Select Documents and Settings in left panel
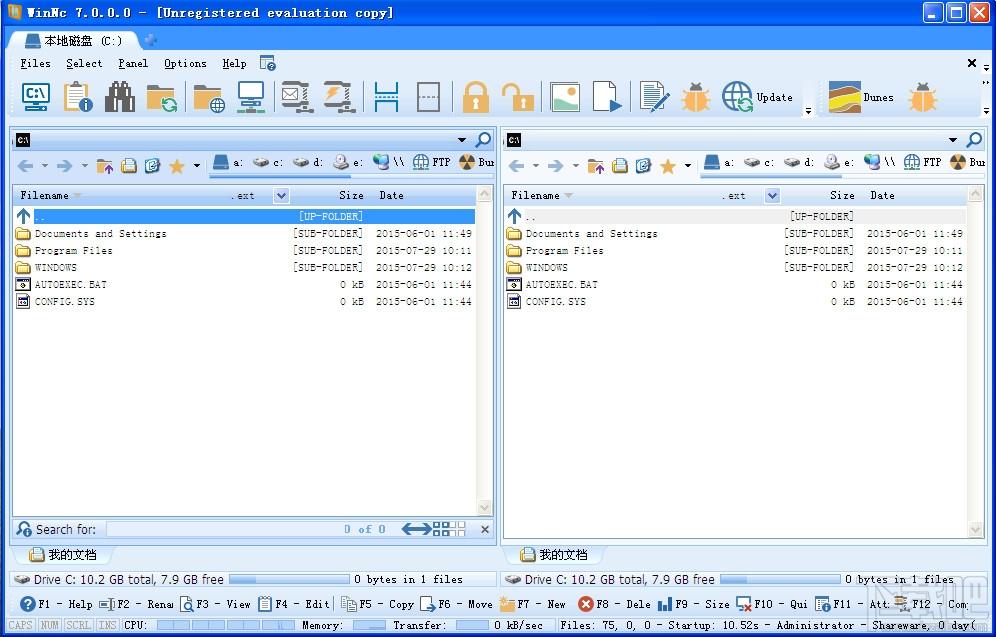The image size is (996, 637). pyautogui.click(x=244, y=234)
